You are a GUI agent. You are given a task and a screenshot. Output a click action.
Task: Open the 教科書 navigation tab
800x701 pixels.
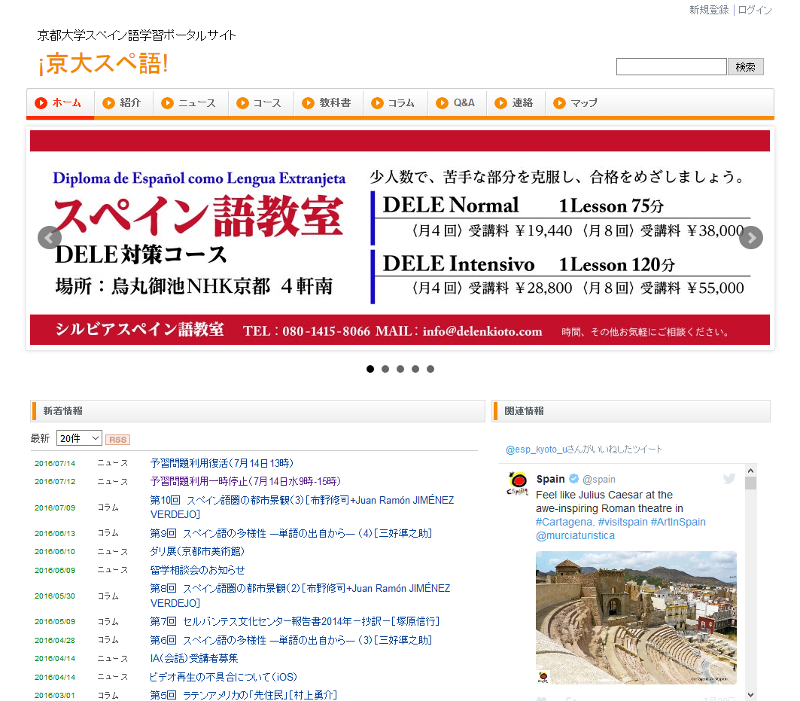(327, 103)
